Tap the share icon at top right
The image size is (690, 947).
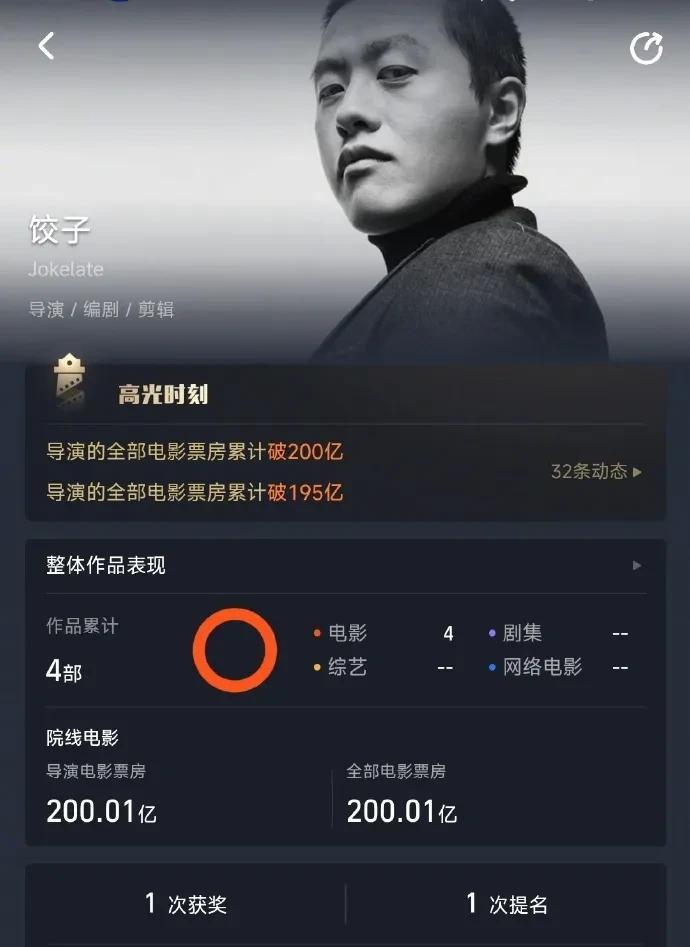(x=646, y=48)
